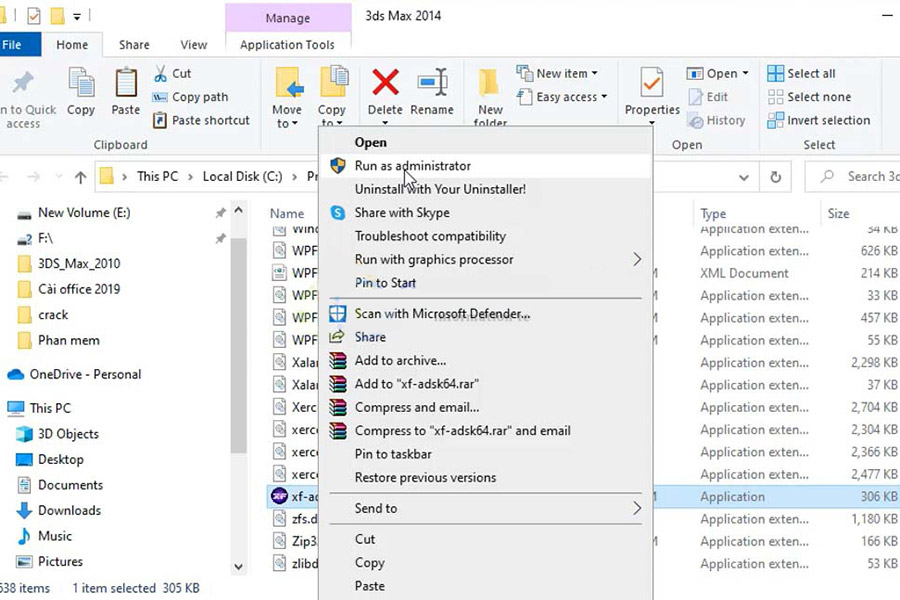Click the Select none icon
The width and height of the screenshot is (900, 600).
pos(775,97)
